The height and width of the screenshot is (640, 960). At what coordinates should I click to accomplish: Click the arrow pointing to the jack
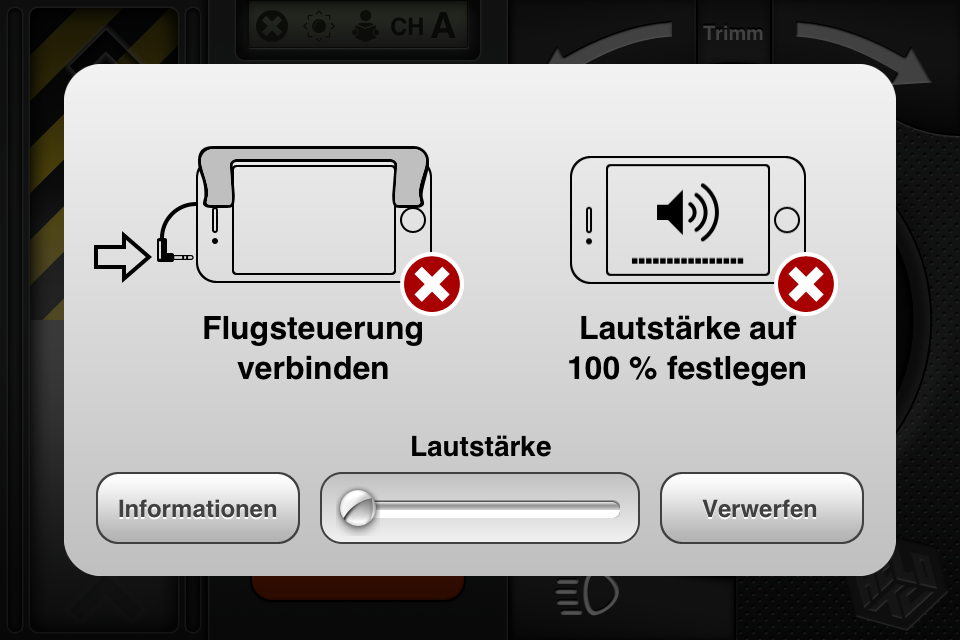point(122,257)
